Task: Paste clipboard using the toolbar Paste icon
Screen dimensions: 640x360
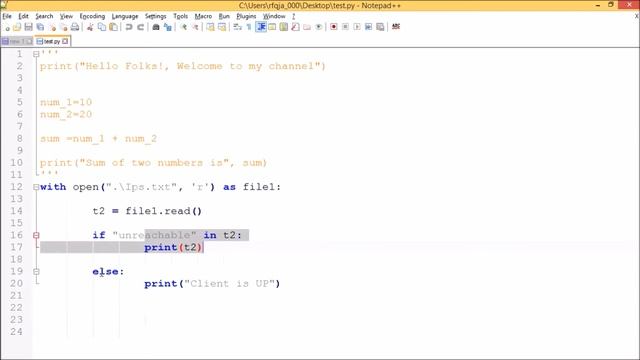Action: tap(113, 27)
